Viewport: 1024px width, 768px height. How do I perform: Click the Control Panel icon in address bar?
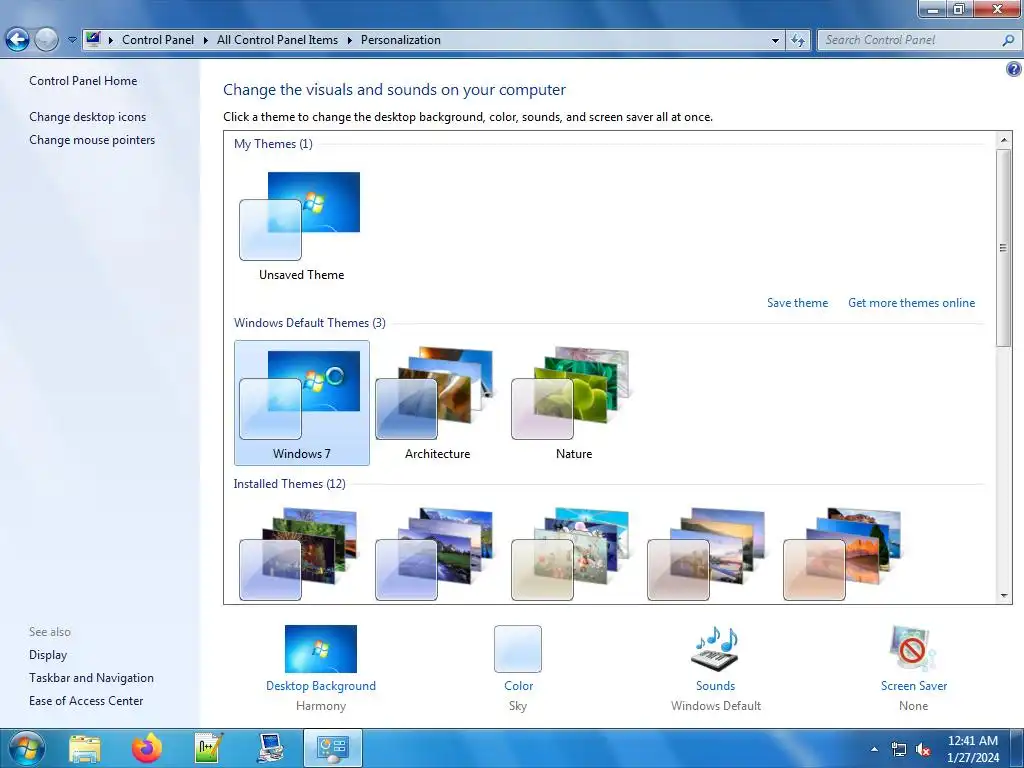point(93,39)
